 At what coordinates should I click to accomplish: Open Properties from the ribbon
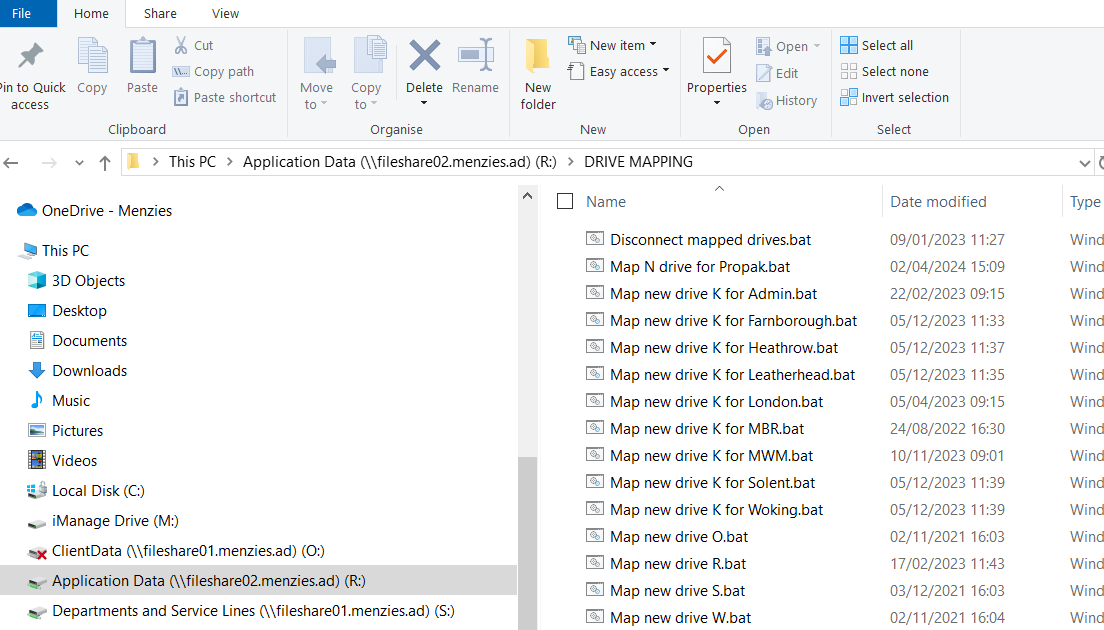click(716, 60)
